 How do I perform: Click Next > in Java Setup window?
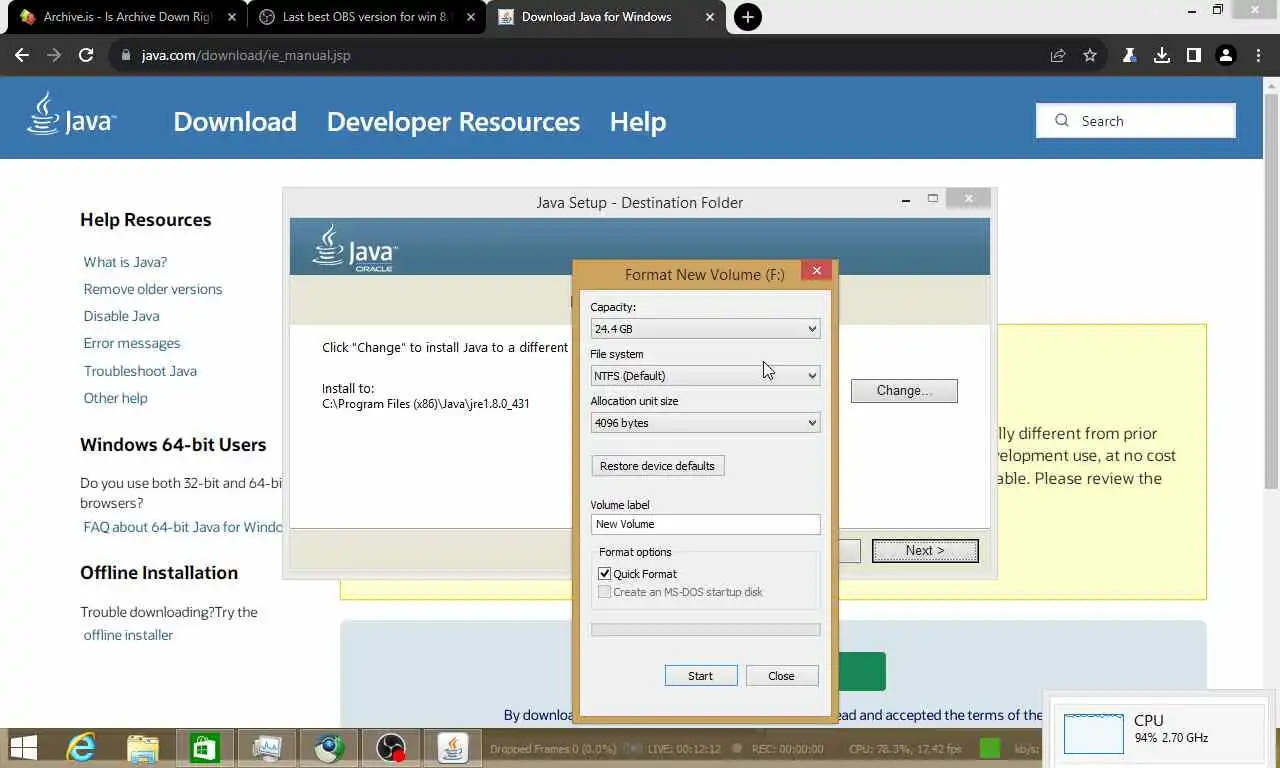point(925,551)
